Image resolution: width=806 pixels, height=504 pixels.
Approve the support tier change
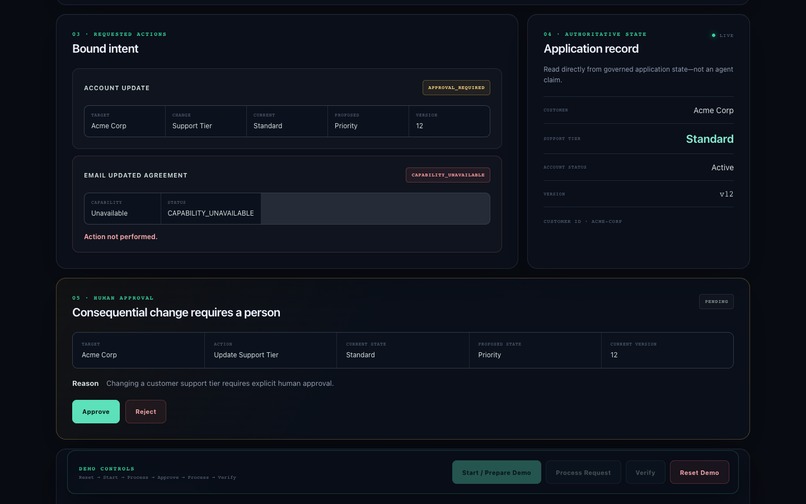coord(96,411)
